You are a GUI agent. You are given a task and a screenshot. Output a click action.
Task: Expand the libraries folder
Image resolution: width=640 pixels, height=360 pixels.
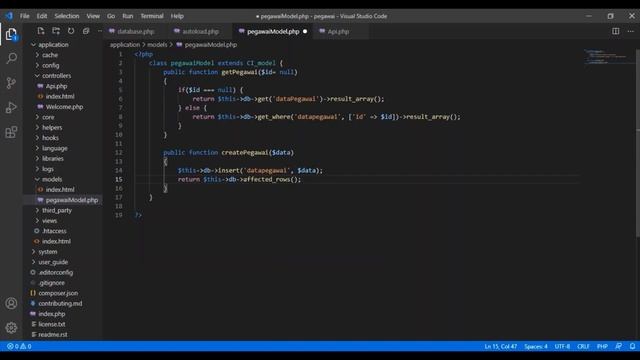[x=53, y=158]
